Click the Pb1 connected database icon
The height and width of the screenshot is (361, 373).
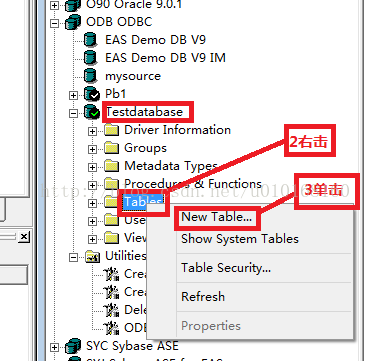(91, 94)
